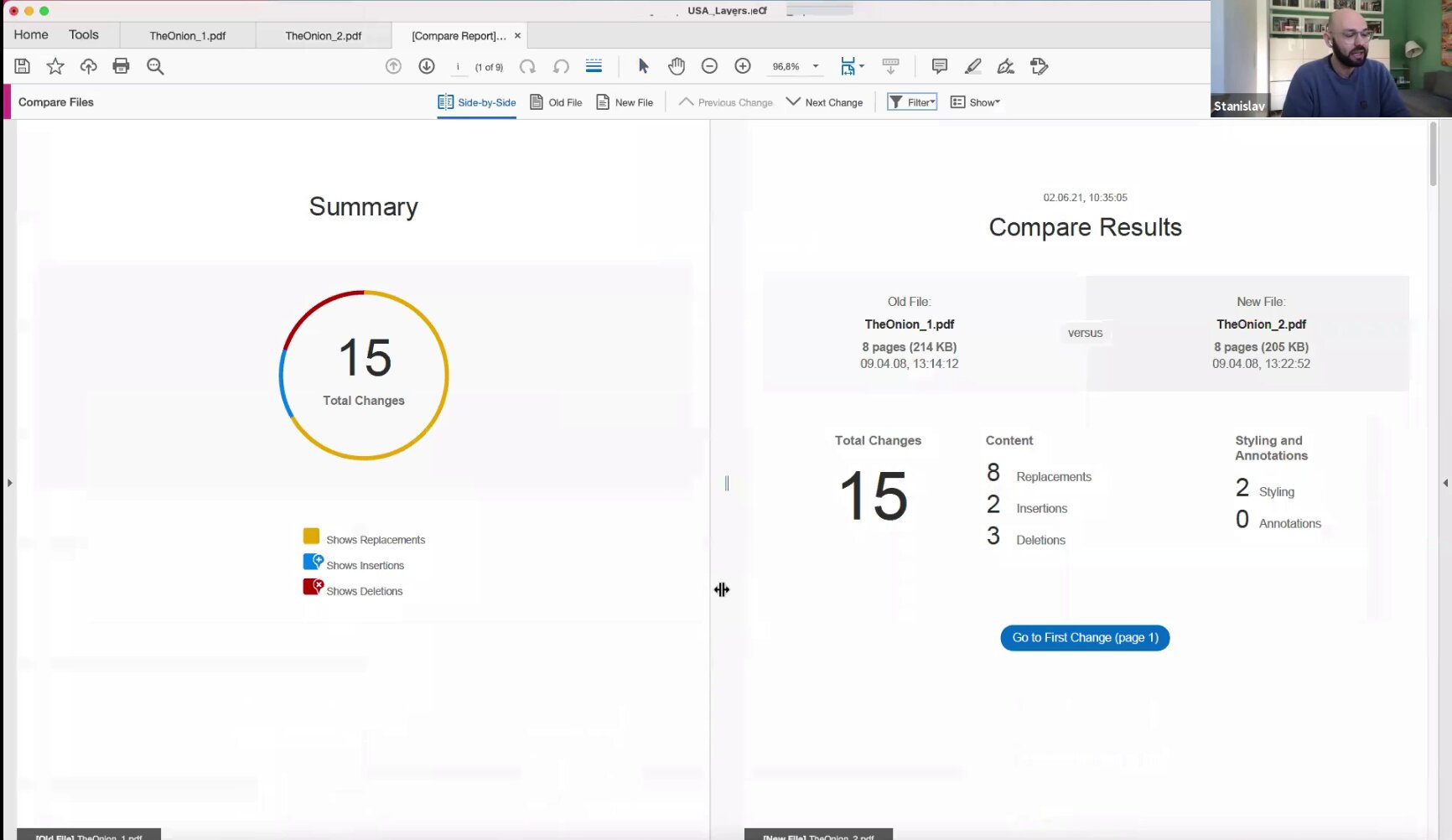The height and width of the screenshot is (840, 1452).
Task: Click the Styling count row
Action: click(x=1265, y=489)
